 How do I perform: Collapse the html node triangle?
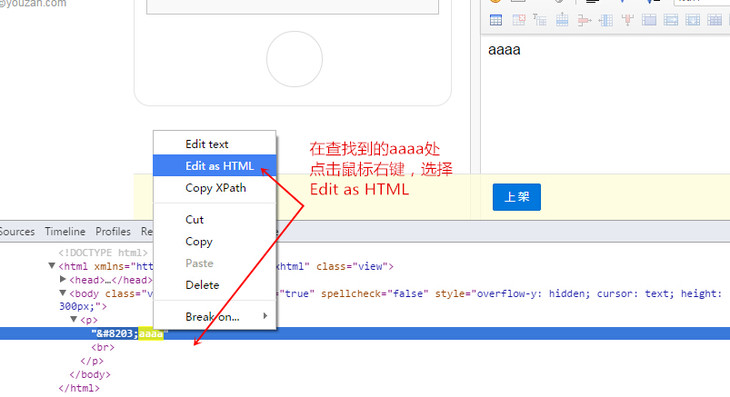coord(52,266)
